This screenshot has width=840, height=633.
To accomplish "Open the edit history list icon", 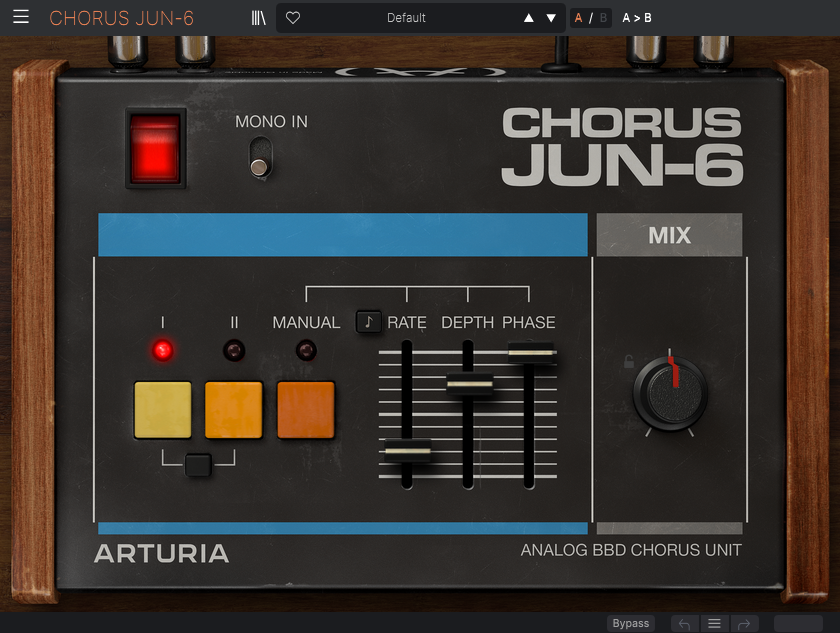I will [x=714, y=623].
